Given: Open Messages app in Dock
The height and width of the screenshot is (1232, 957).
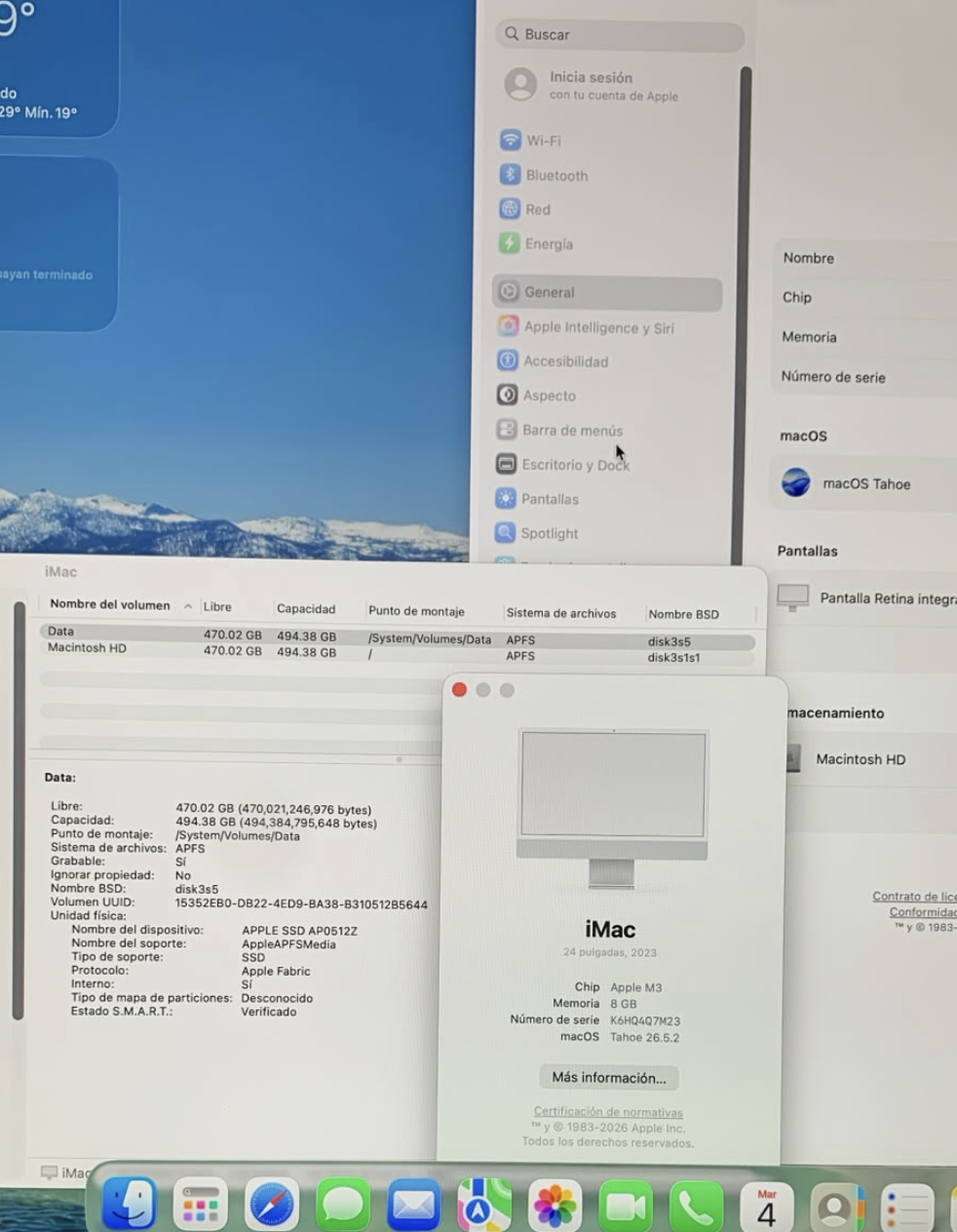Looking at the screenshot, I should [x=343, y=1205].
